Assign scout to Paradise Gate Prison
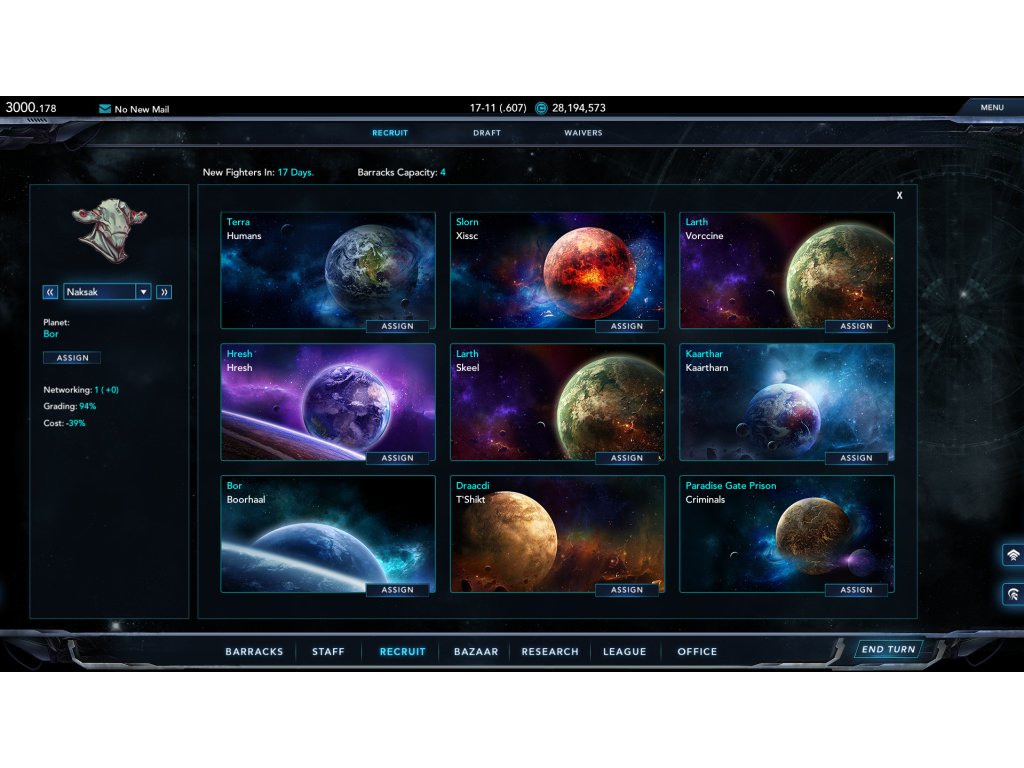 [x=856, y=590]
